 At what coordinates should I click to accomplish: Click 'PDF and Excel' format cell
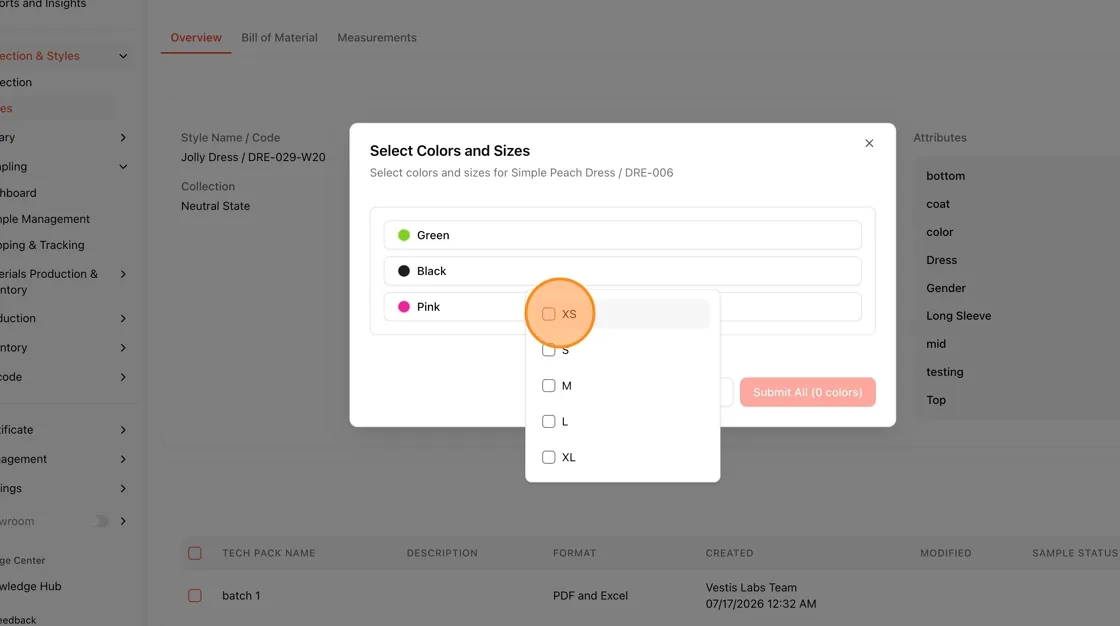pos(590,595)
